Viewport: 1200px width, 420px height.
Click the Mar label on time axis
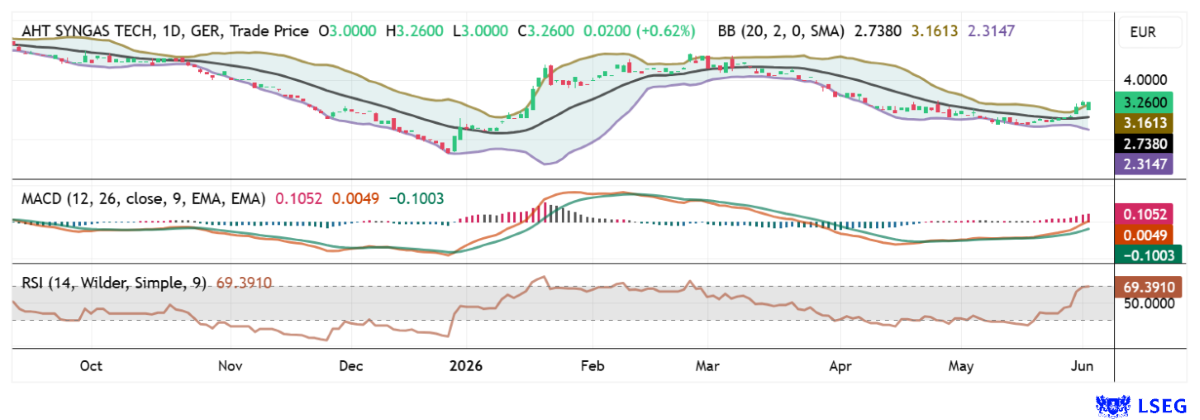(x=709, y=365)
